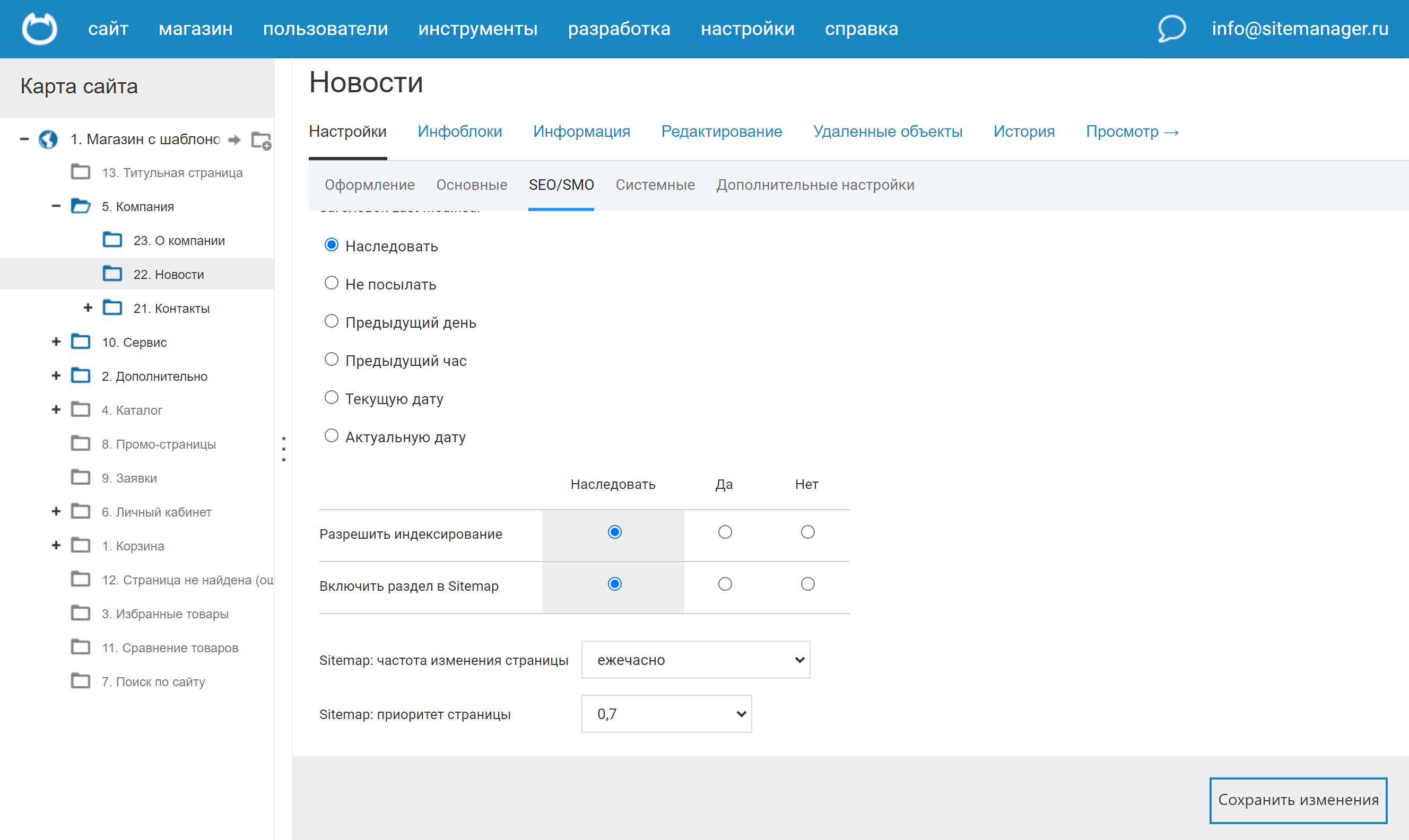1409x840 pixels.
Task: Select the Не посылать radio option
Action: click(x=332, y=283)
